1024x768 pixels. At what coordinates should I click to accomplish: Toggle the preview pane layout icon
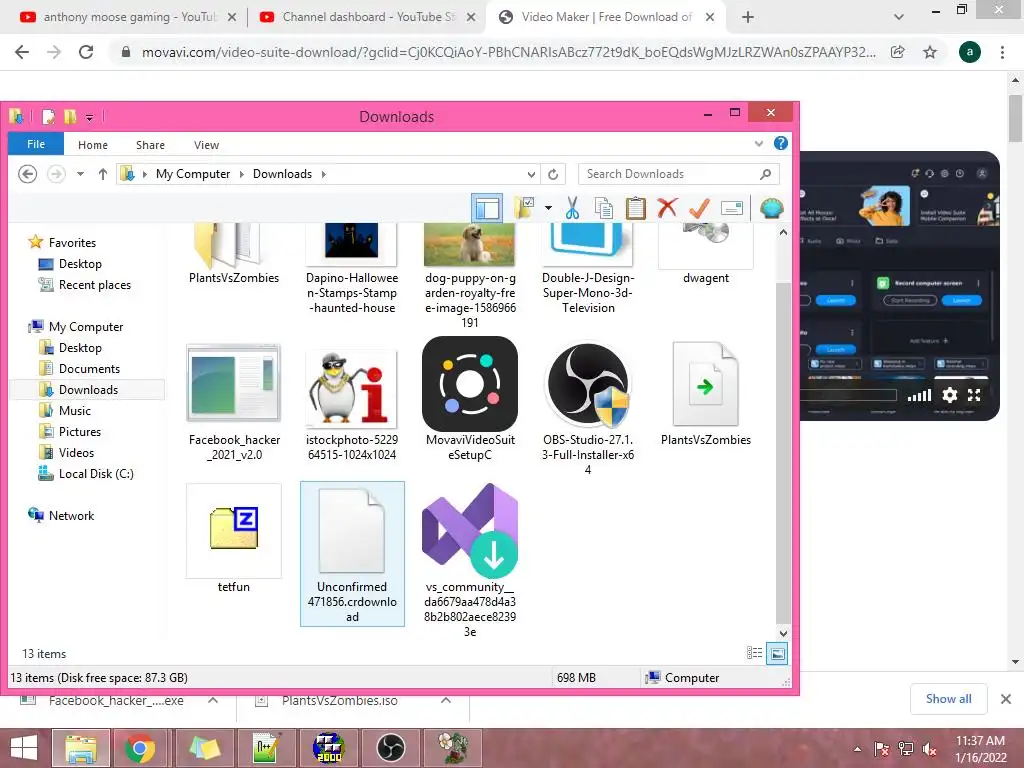pos(487,208)
